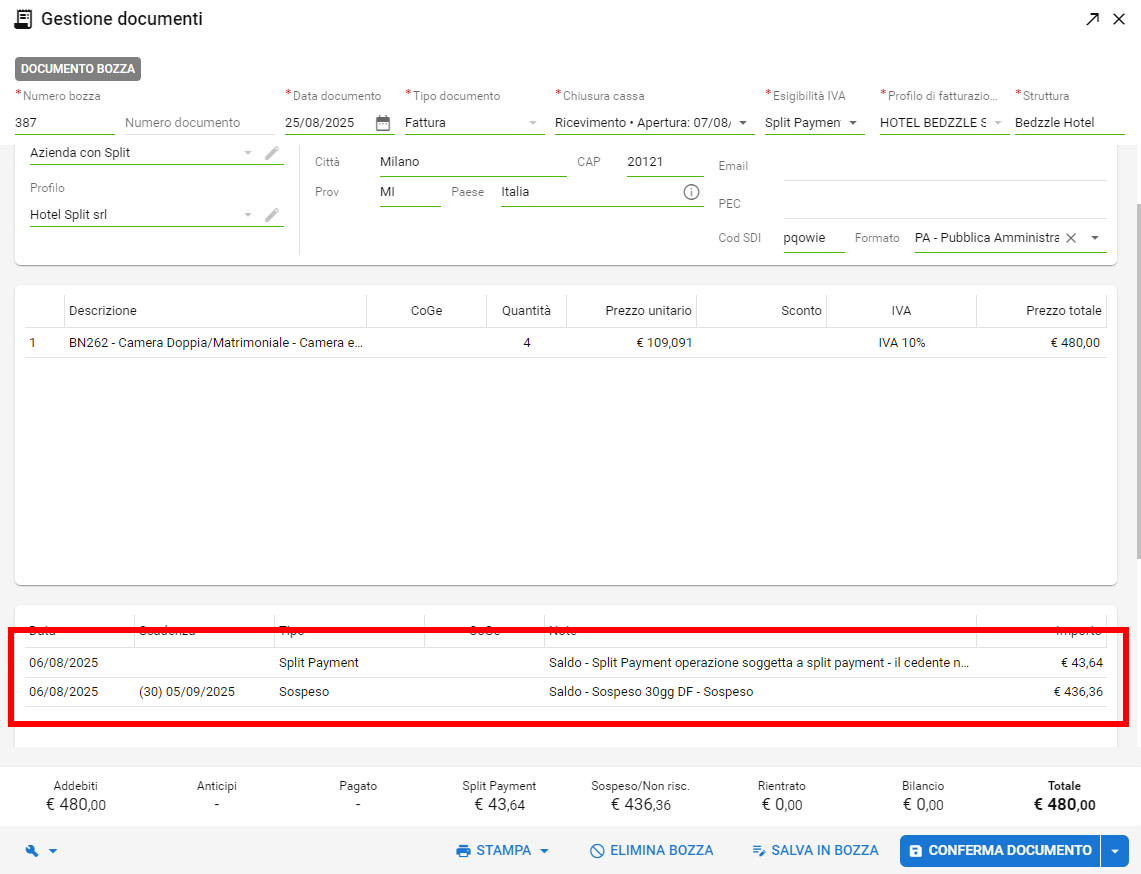Click the info icon next to Paese
1141x874 pixels.
691,192
